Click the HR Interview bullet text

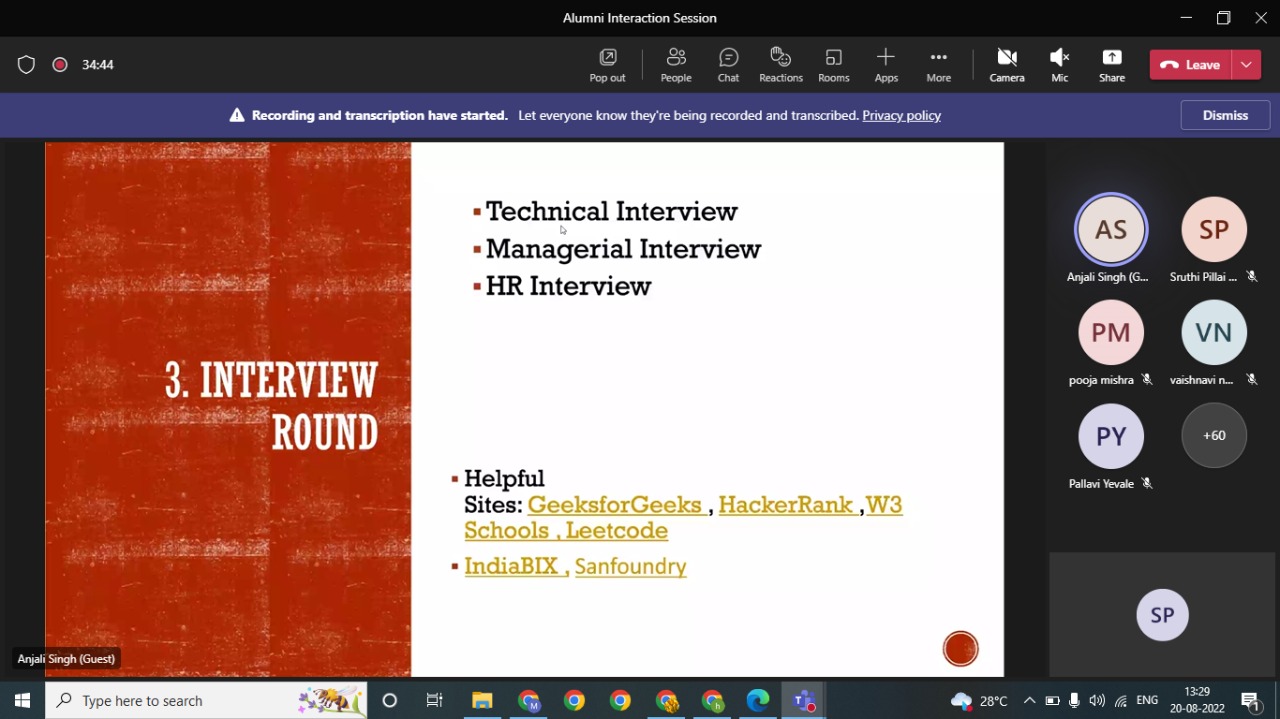[x=568, y=286]
